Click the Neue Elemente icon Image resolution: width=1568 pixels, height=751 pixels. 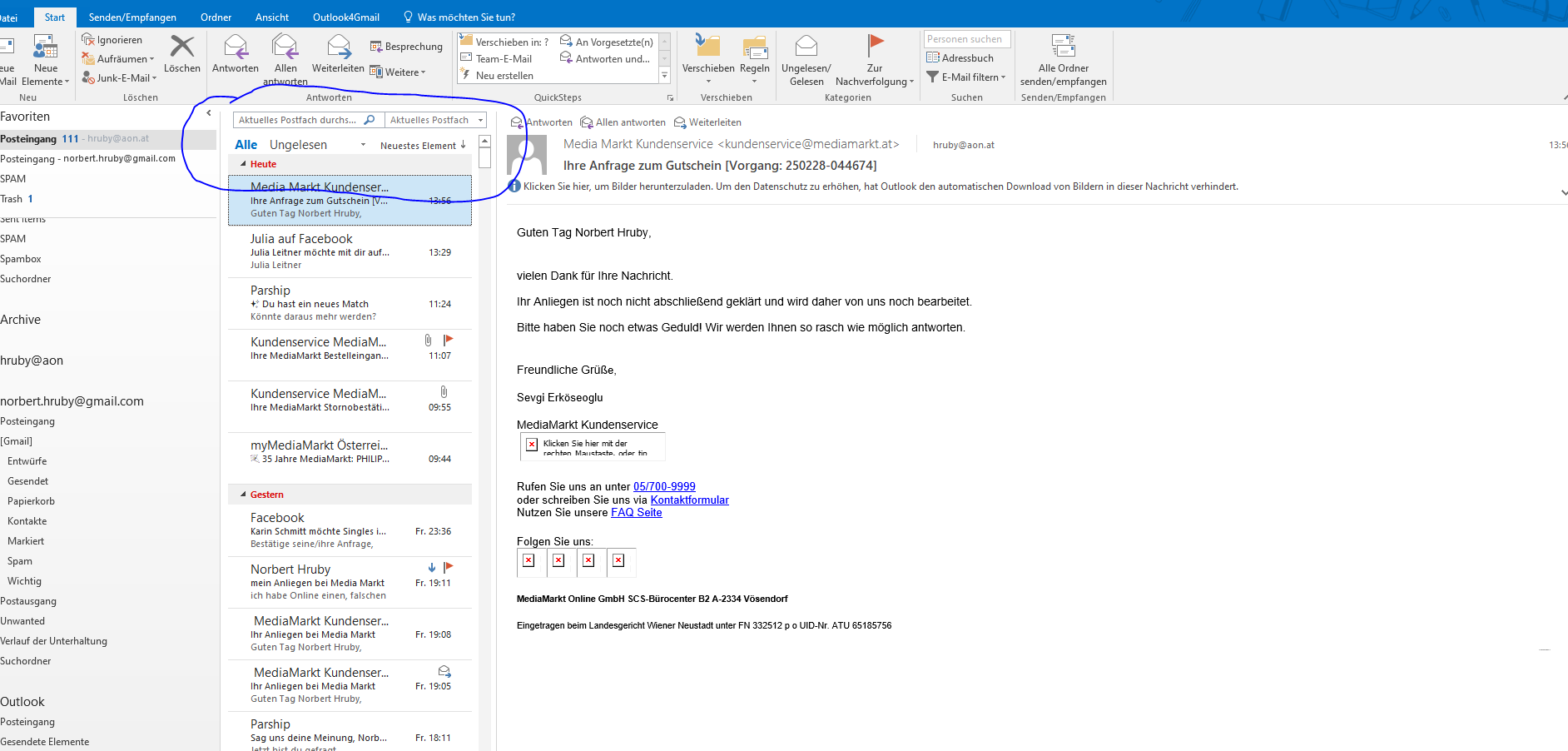click(45, 47)
